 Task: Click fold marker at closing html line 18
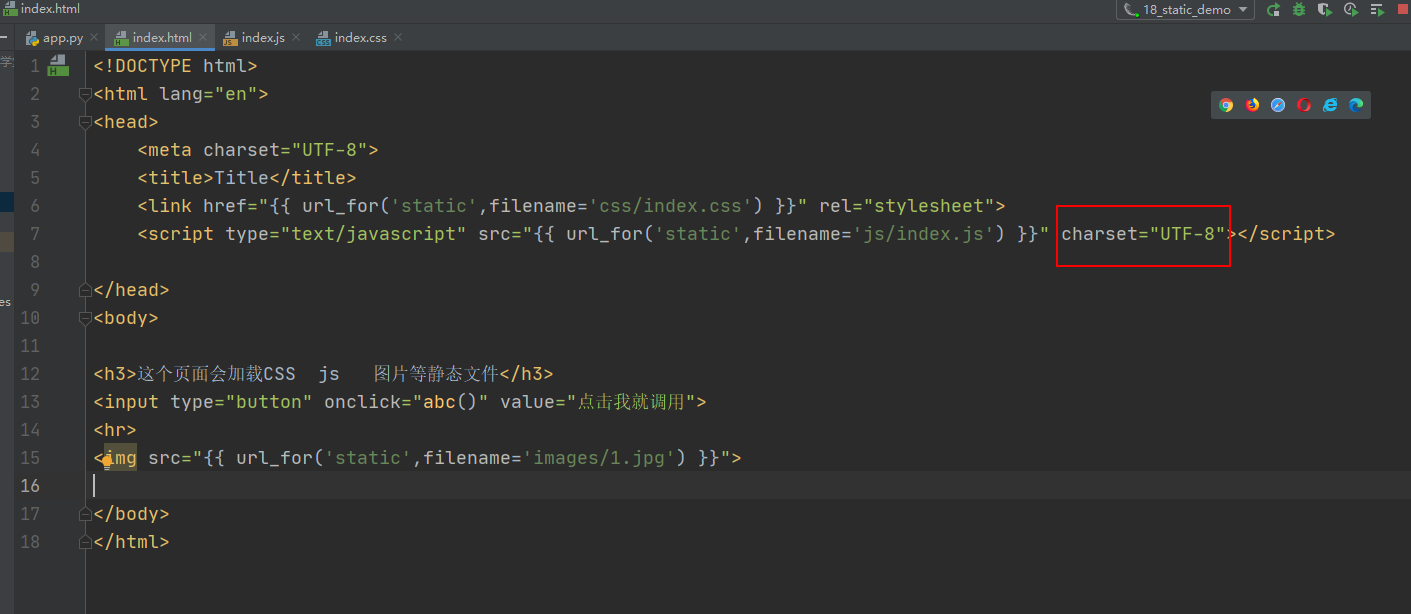[x=86, y=542]
